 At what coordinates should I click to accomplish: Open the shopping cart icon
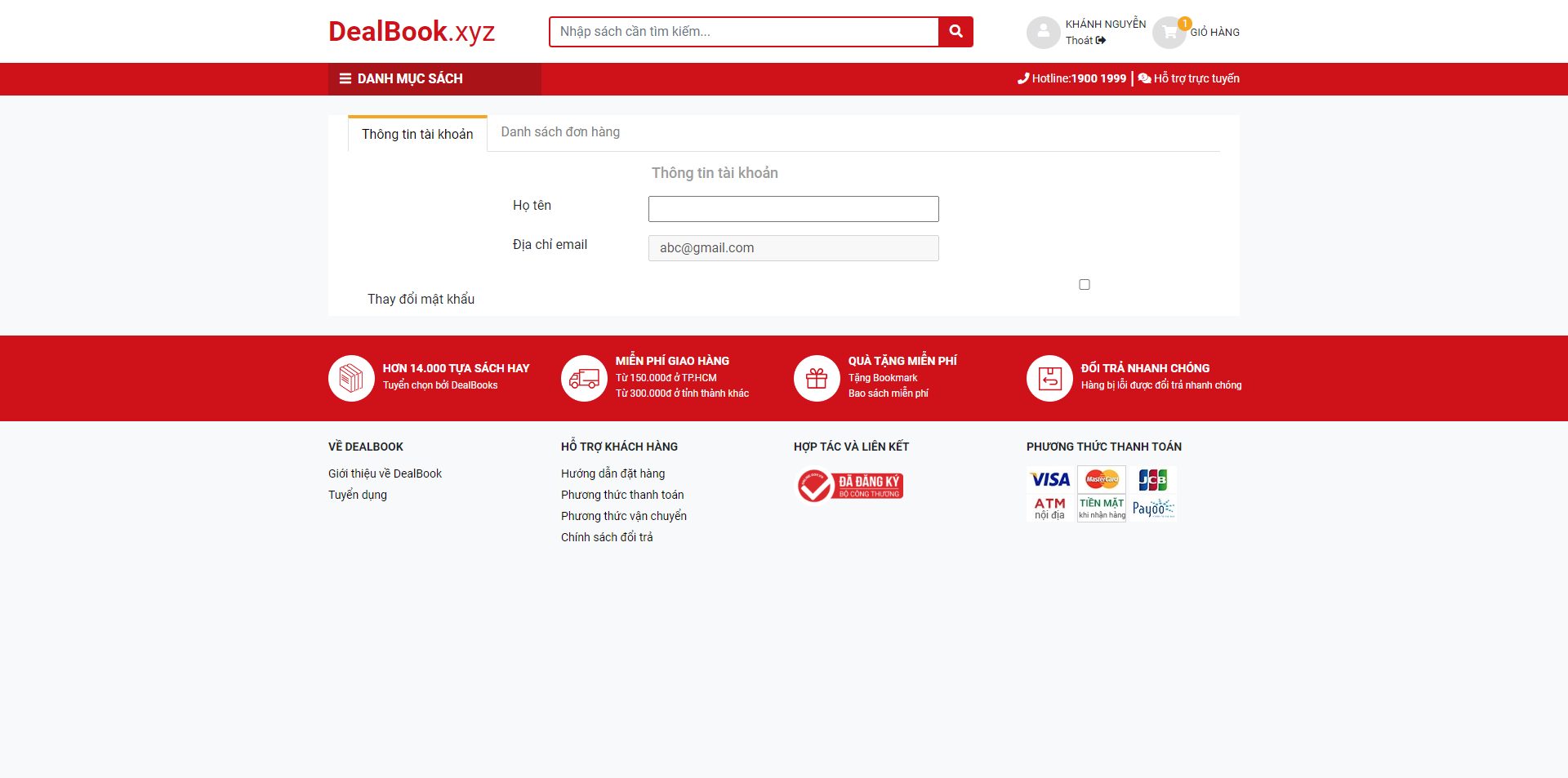(x=1169, y=33)
